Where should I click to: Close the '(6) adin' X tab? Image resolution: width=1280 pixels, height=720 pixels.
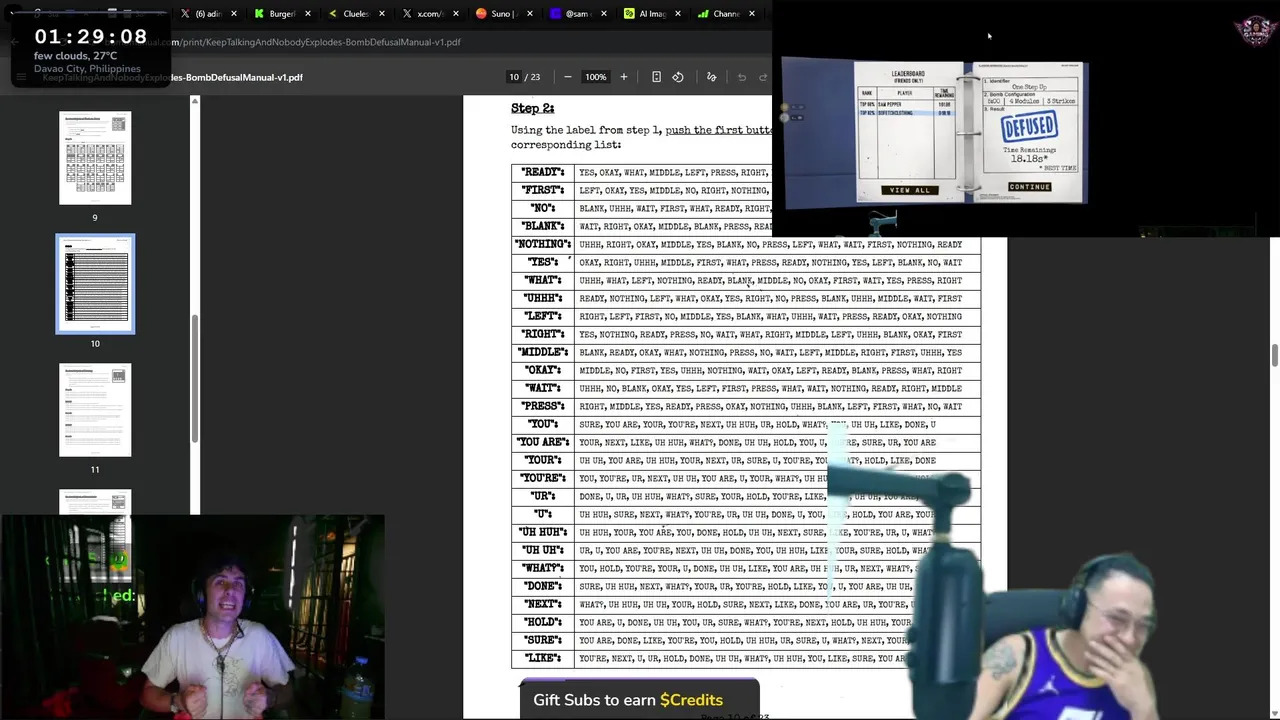pos(234,14)
